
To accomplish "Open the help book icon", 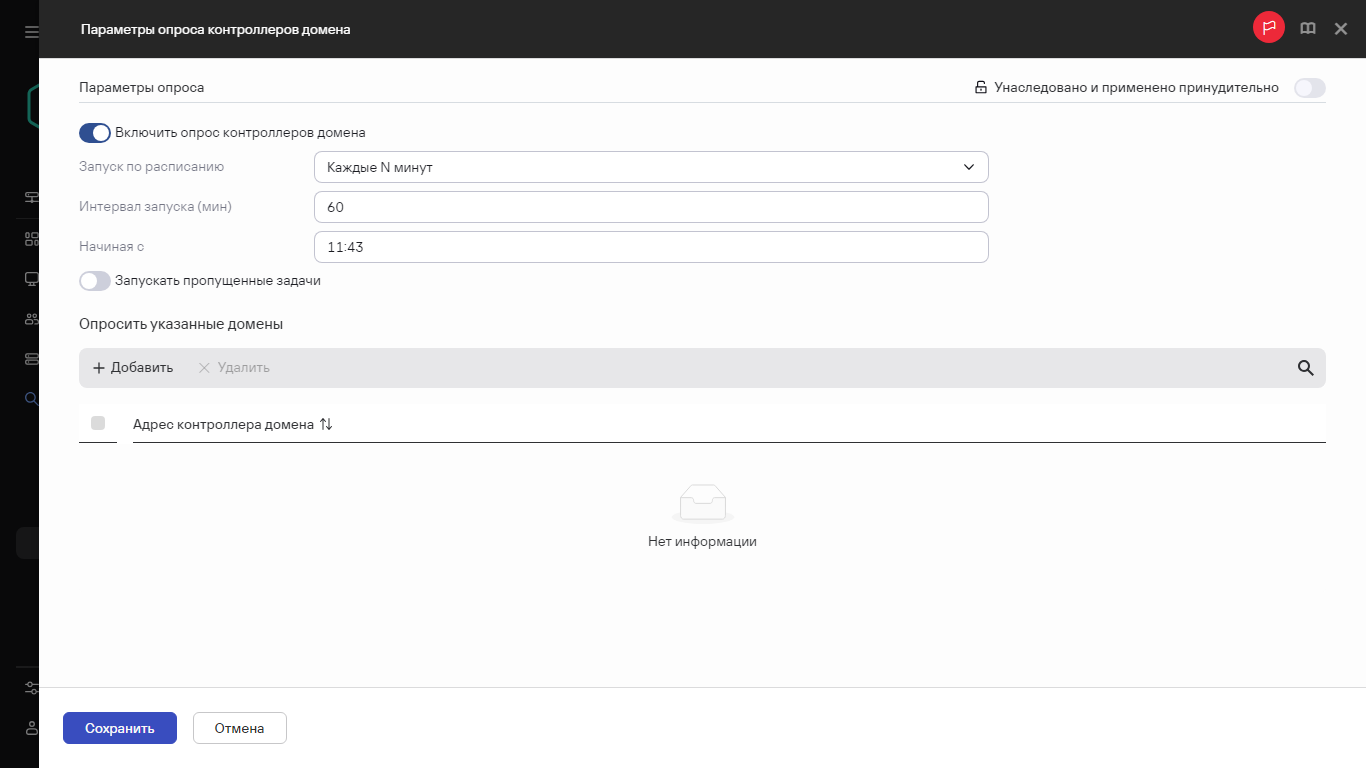I will click(1307, 29).
